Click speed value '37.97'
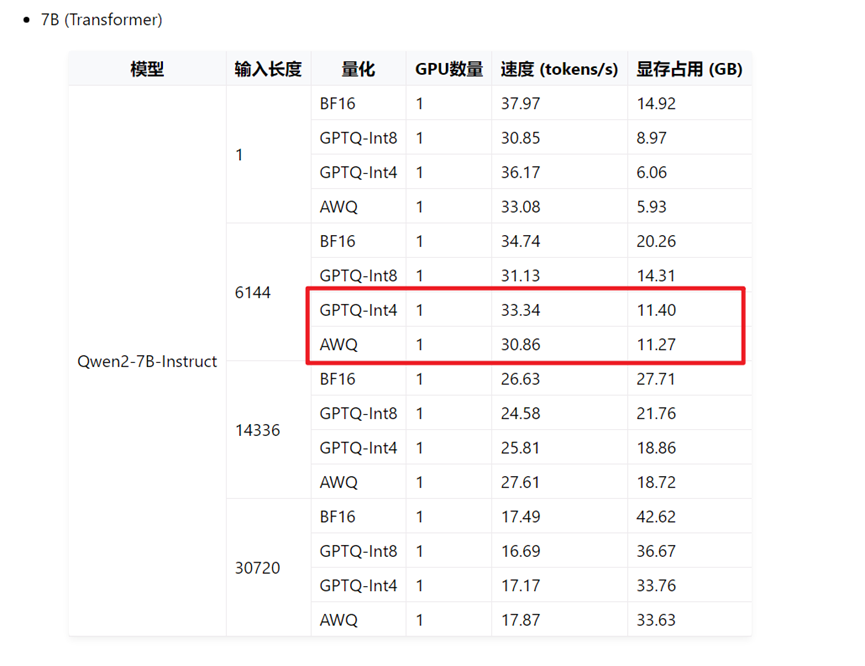The image size is (865, 666). click(x=520, y=103)
